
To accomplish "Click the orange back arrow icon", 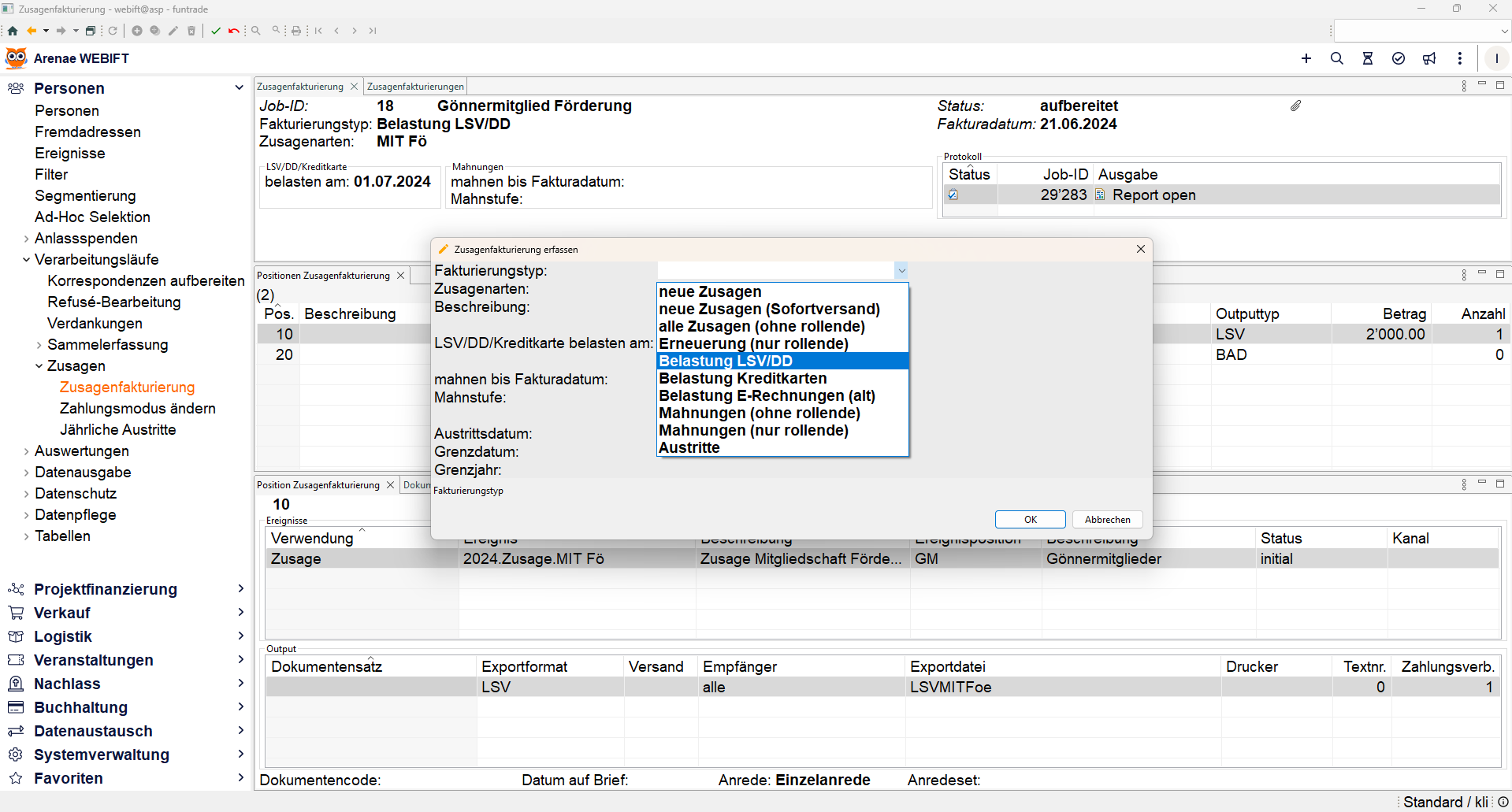I will (x=32, y=31).
